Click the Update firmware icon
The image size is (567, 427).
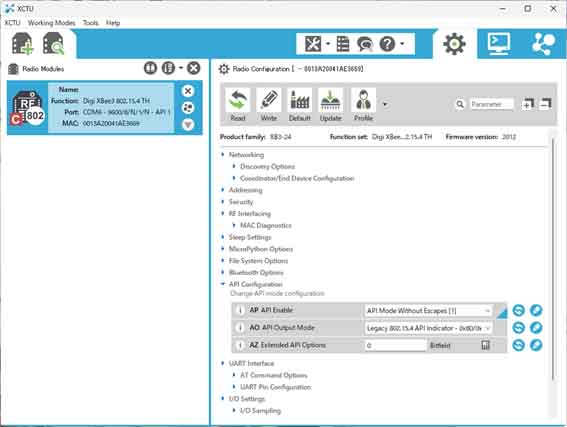click(x=330, y=105)
